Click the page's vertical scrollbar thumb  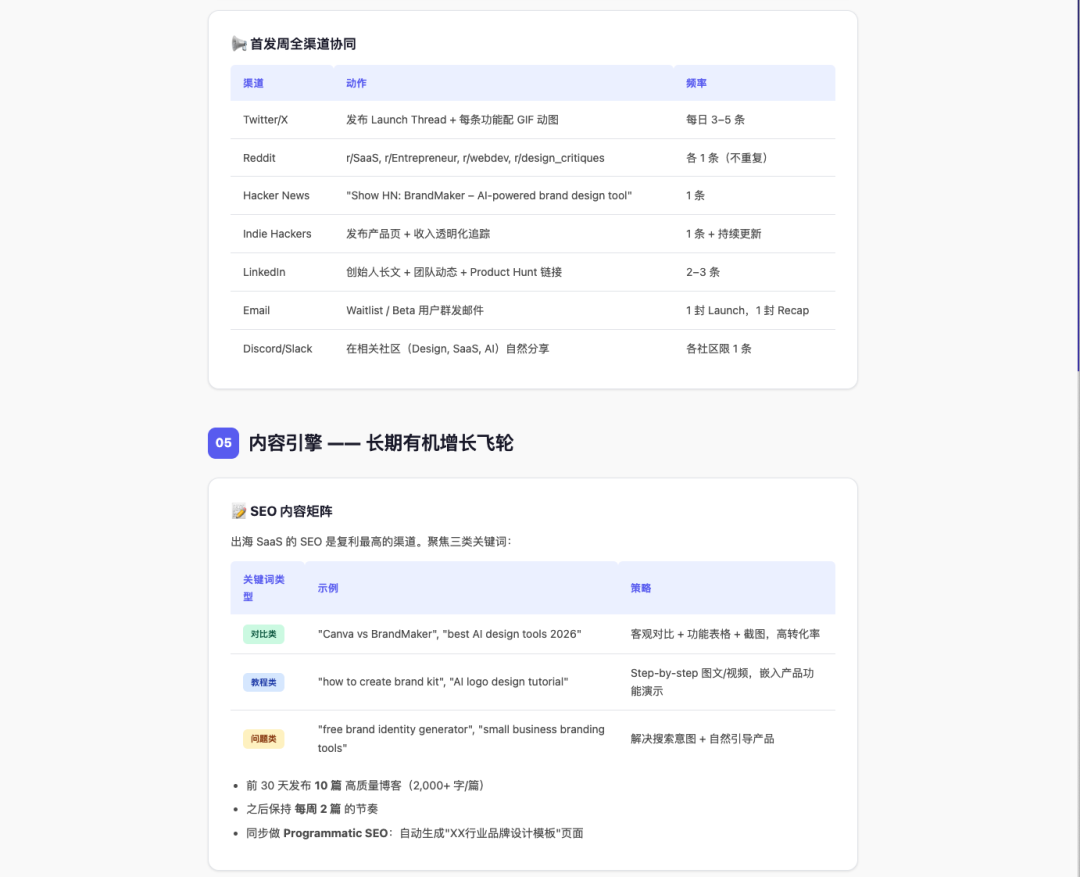pos(1078,186)
